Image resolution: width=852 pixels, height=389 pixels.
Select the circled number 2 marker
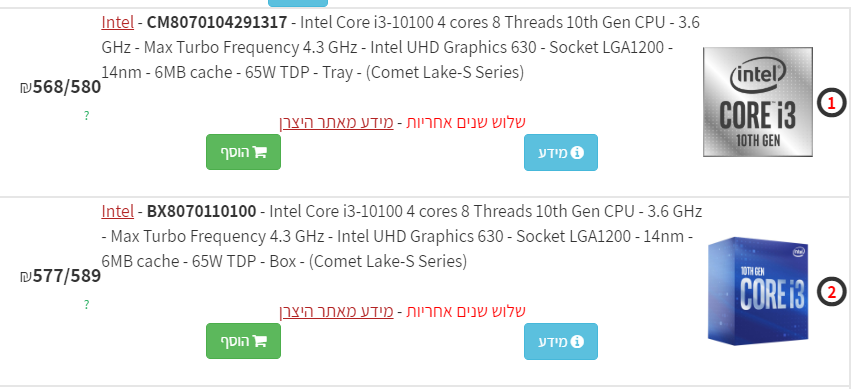coord(831,292)
